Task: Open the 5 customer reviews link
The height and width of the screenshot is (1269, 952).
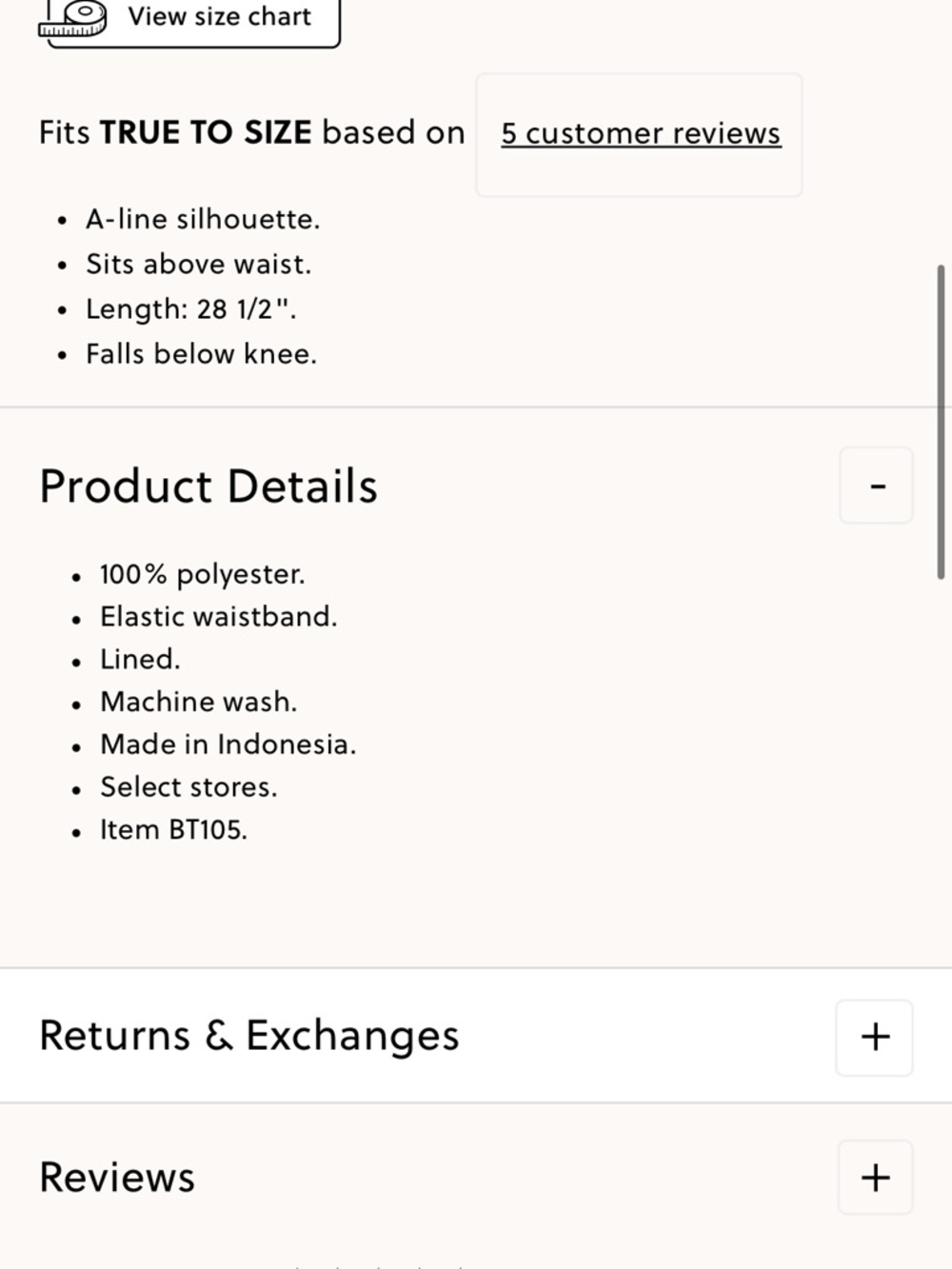Action: point(641,134)
